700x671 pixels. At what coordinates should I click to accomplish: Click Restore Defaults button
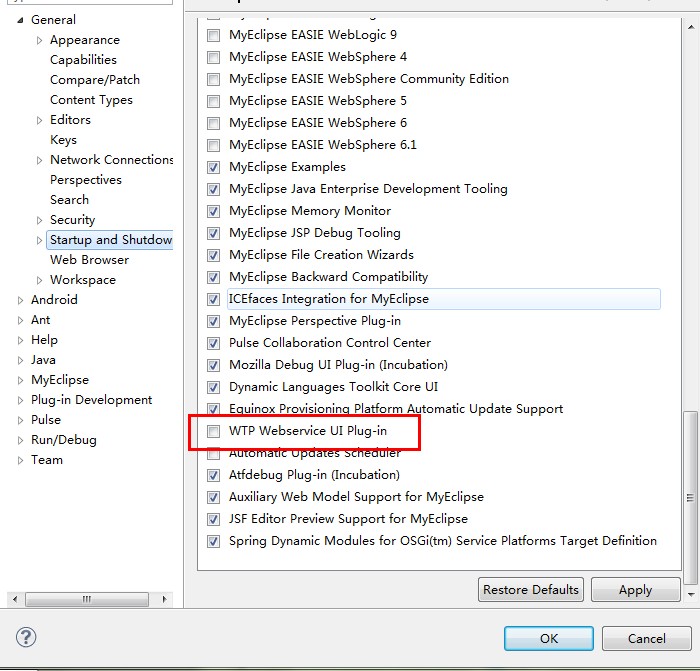coord(530,590)
